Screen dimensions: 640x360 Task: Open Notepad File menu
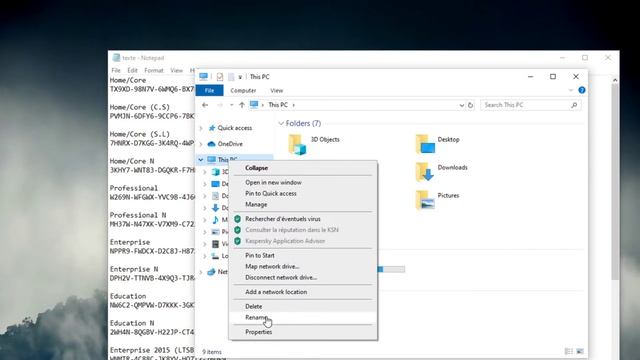coord(116,70)
